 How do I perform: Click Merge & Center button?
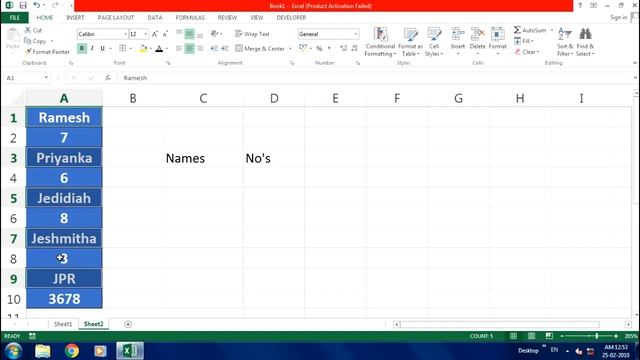260,49
